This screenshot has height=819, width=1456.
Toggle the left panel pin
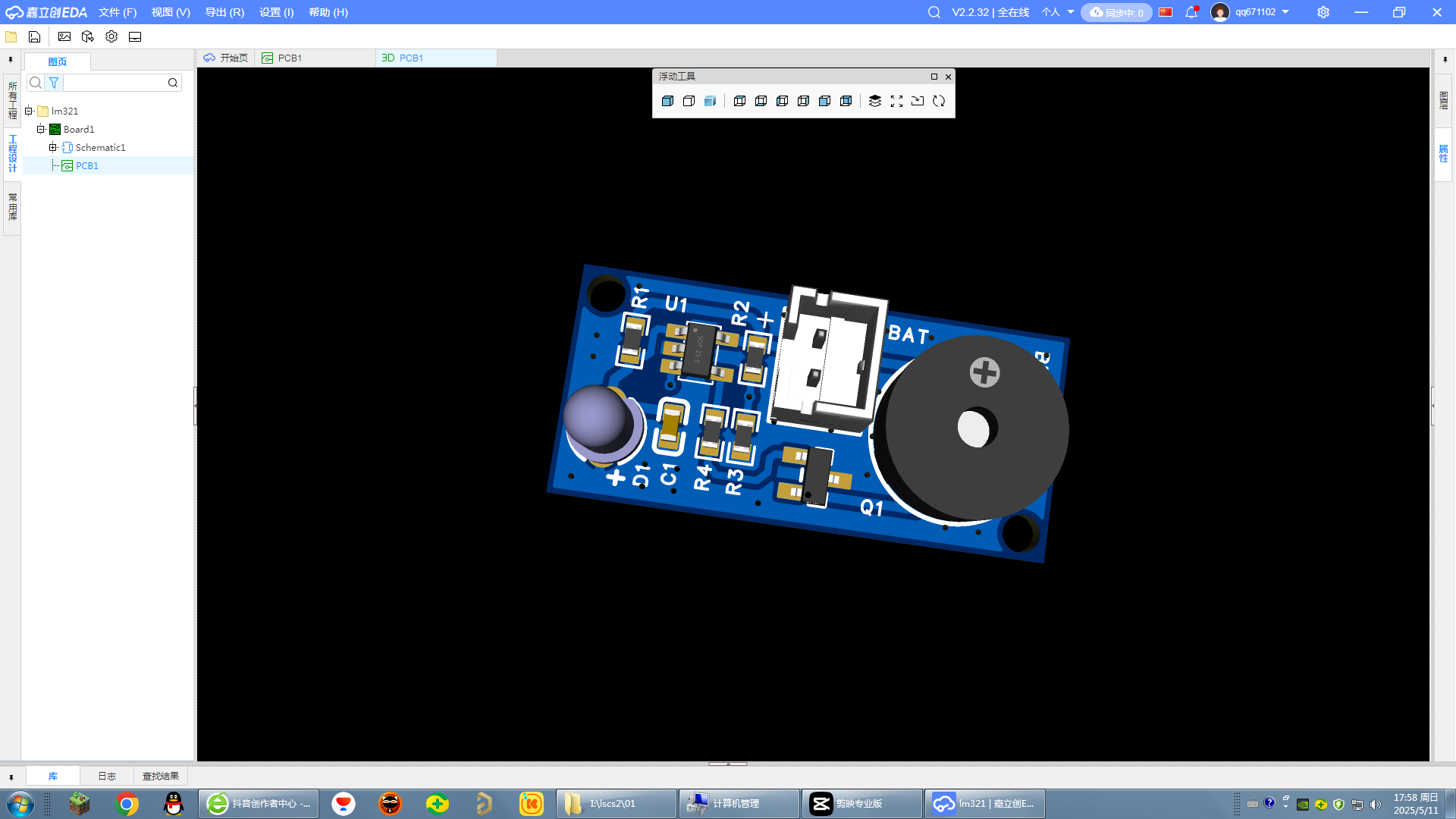[11, 59]
